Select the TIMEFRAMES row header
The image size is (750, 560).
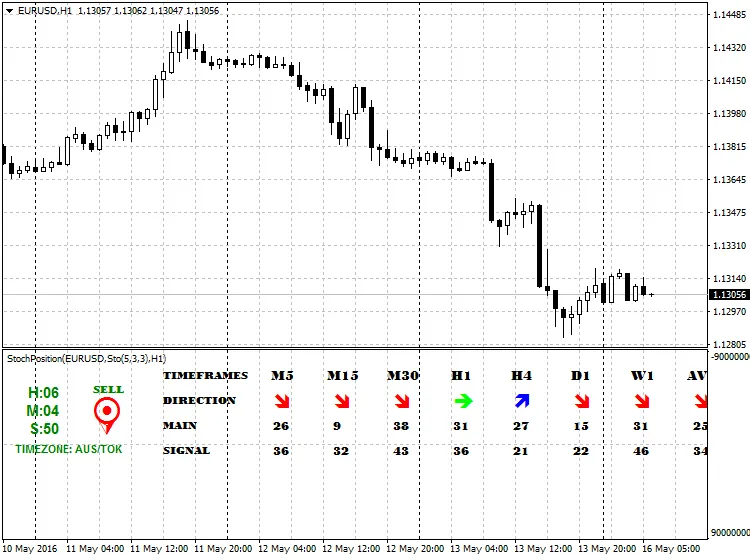(x=207, y=376)
